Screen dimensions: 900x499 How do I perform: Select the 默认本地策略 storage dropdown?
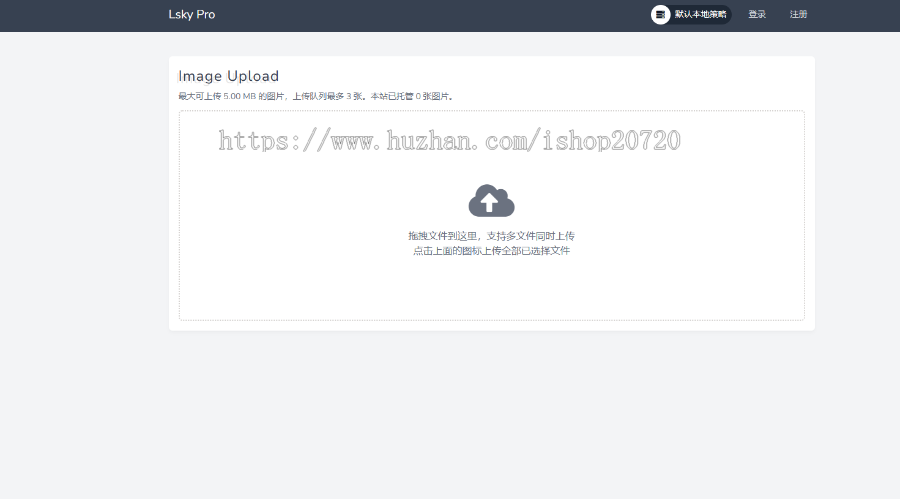point(691,14)
